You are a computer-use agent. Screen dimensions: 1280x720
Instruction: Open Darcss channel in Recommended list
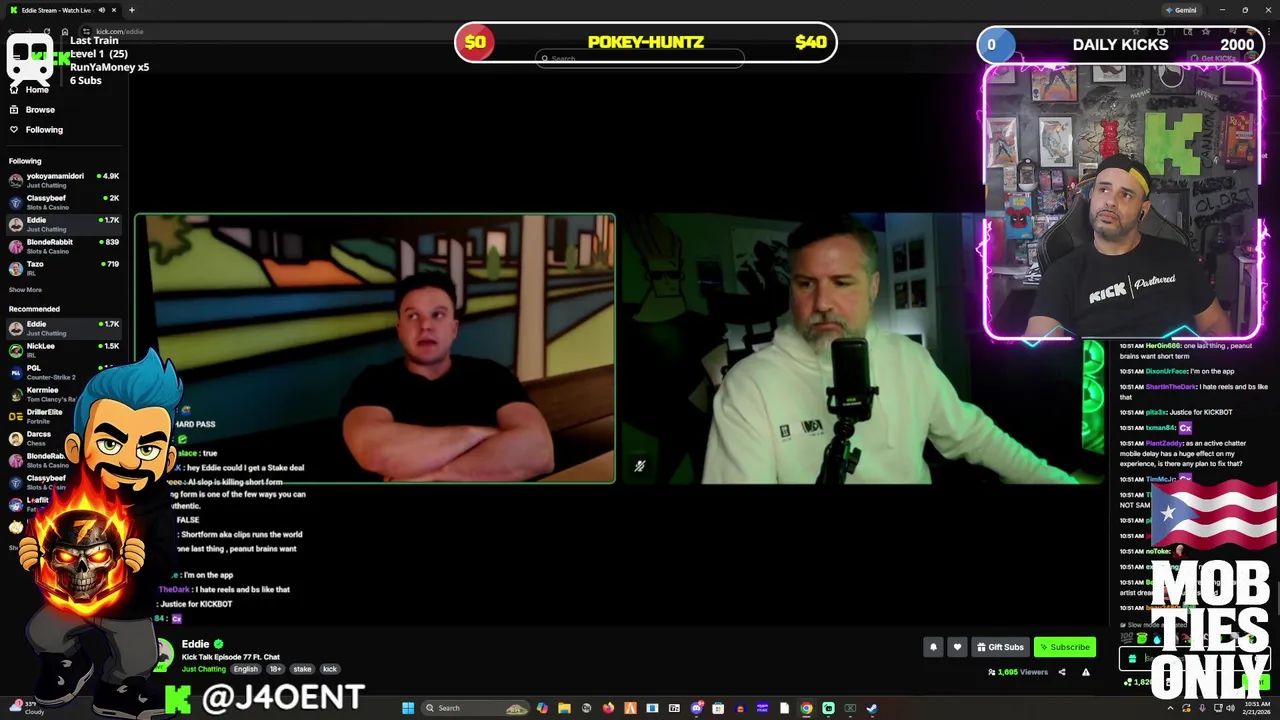[x=64, y=438]
